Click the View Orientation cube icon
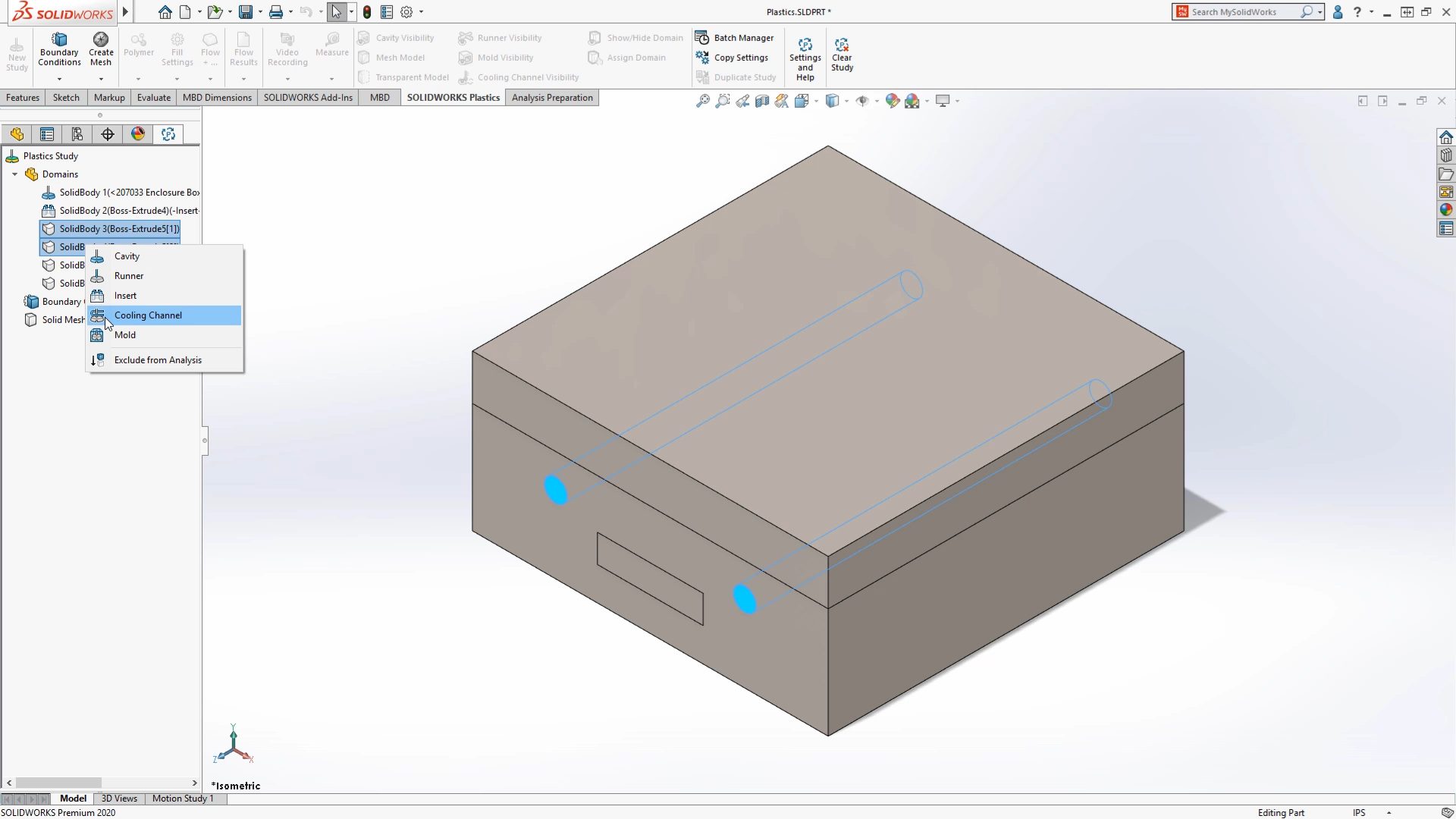Image resolution: width=1456 pixels, height=819 pixels. click(802, 101)
